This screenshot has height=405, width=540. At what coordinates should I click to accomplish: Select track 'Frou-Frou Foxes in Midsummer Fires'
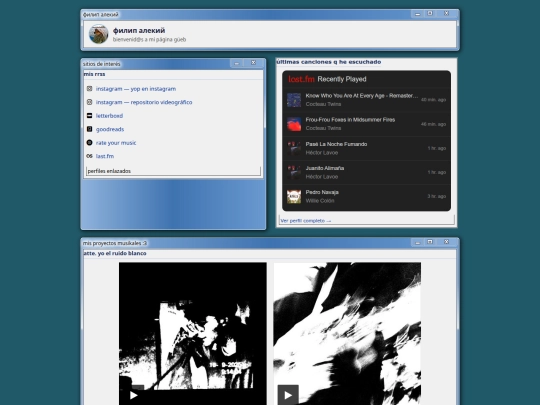(x=350, y=120)
